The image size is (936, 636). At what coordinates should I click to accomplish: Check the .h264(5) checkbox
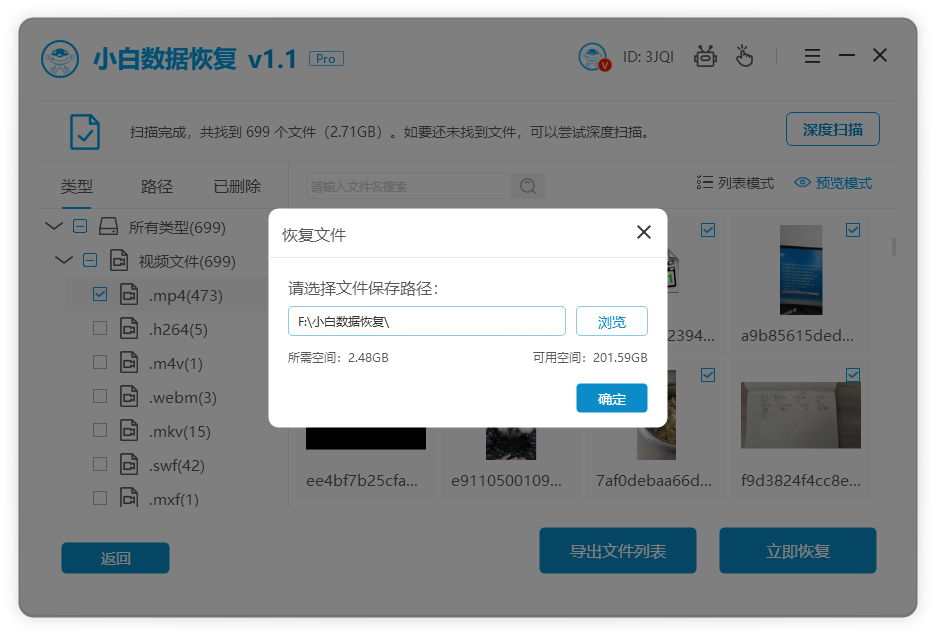point(100,328)
